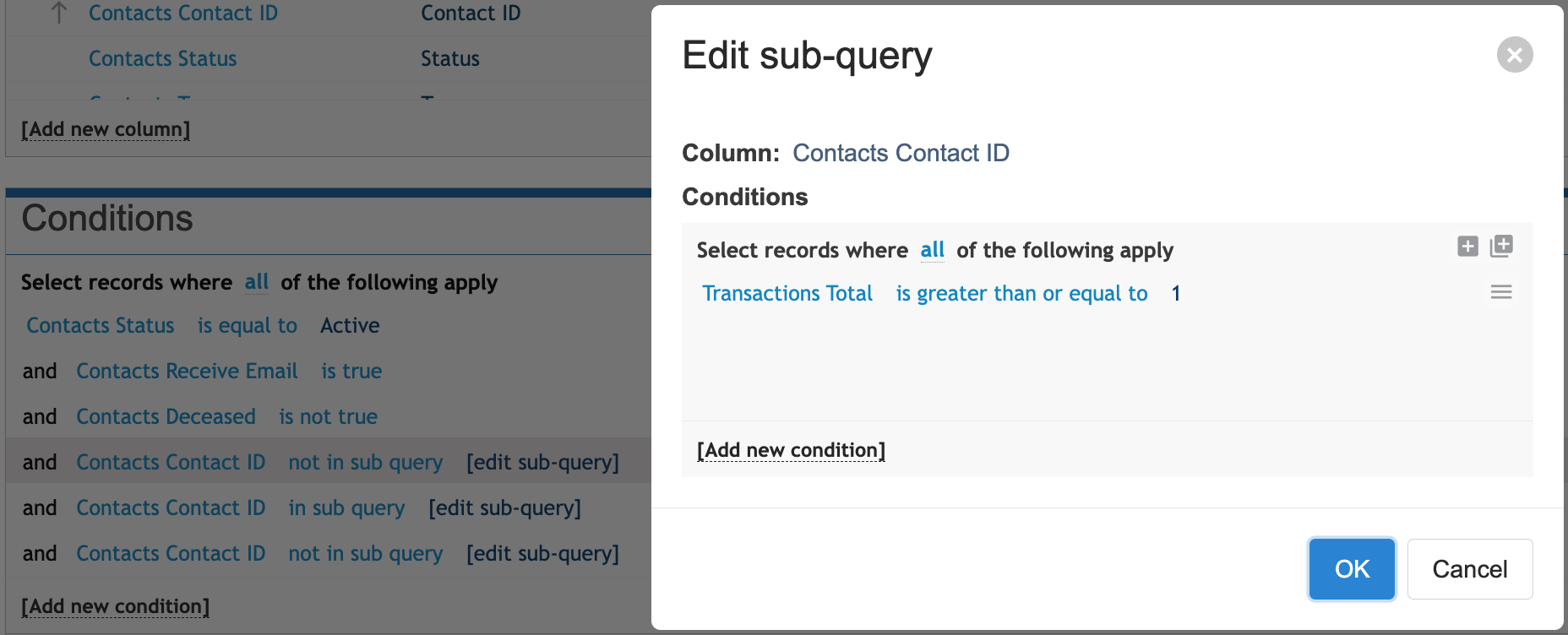This screenshot has width=1568, height=635.
Task: Confirm the sub-query with OK
Action: pos(1352,569)
